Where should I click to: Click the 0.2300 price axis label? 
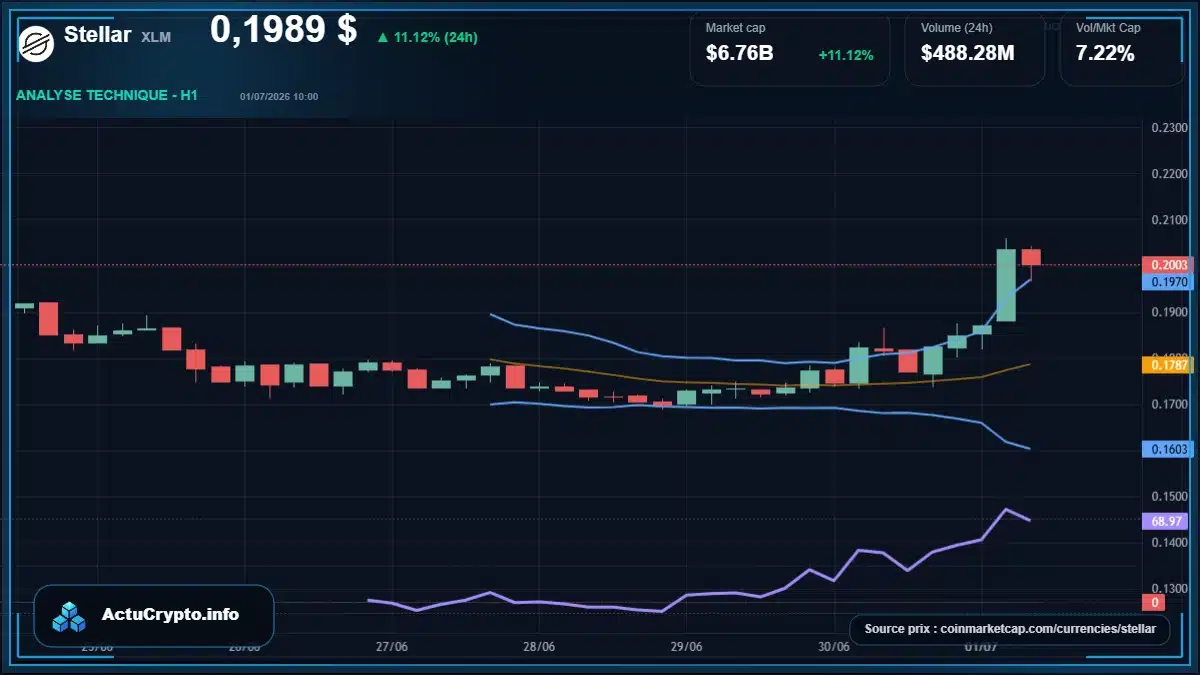(1169, 128)
